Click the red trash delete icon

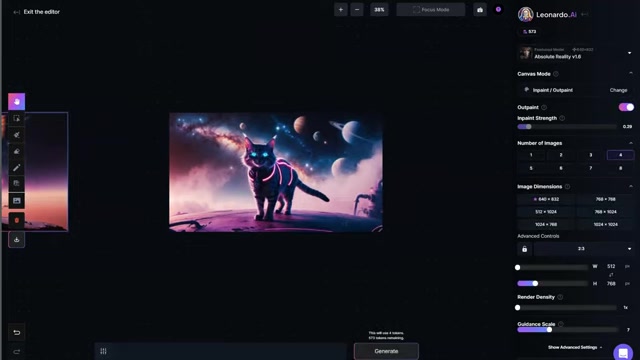[16, 220]
